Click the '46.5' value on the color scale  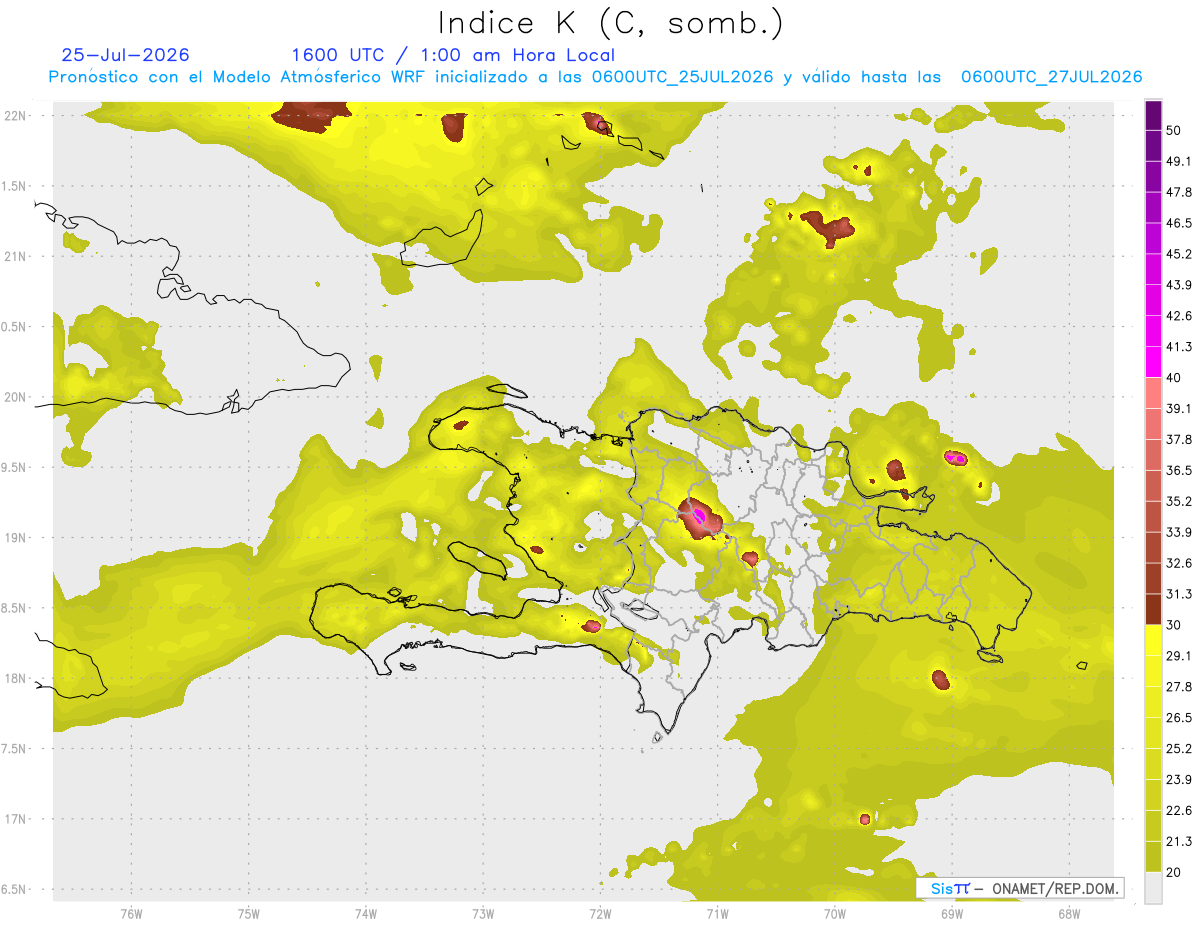pos(1179,223)
